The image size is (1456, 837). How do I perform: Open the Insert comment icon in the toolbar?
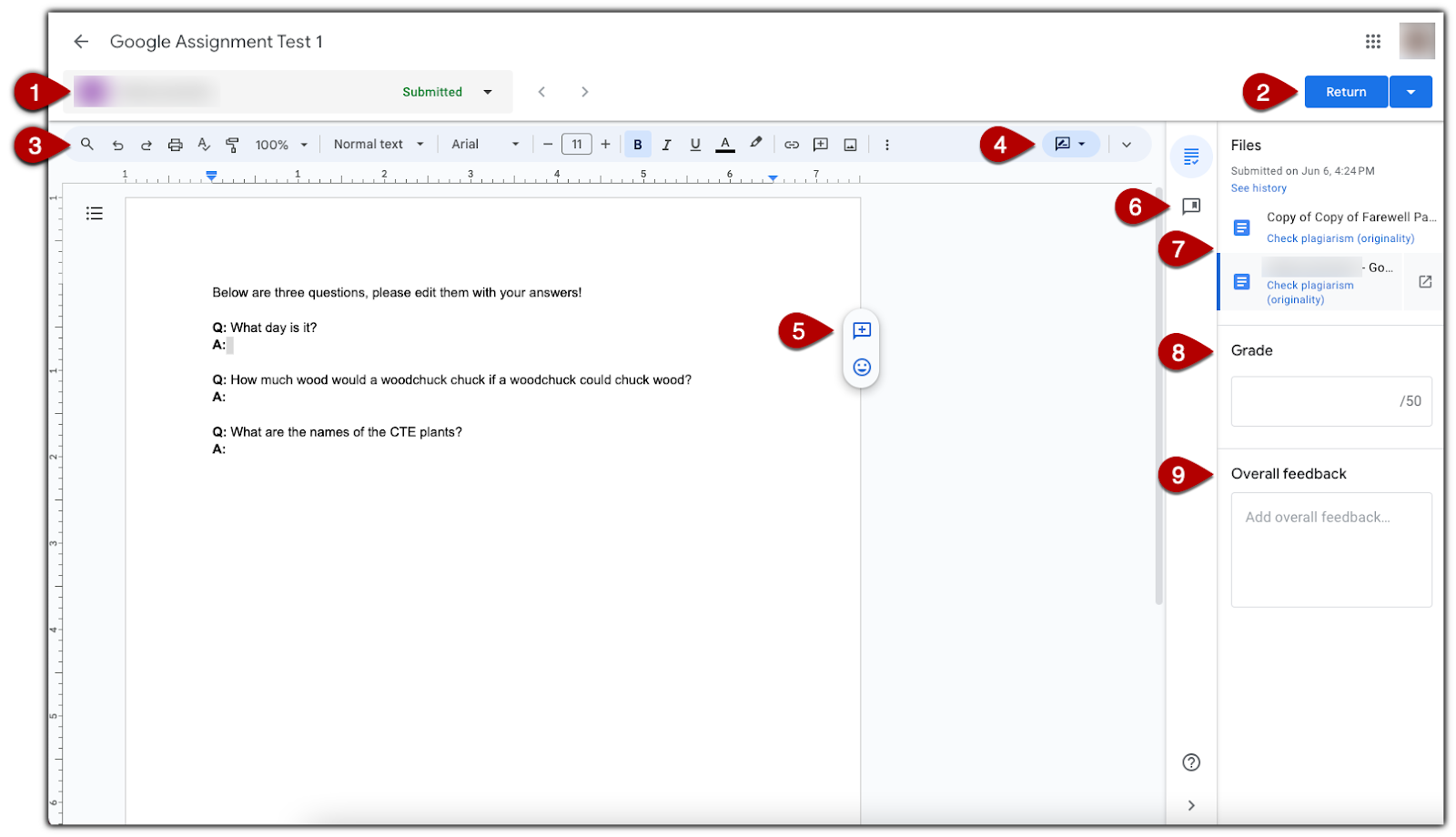click(821, 144)
